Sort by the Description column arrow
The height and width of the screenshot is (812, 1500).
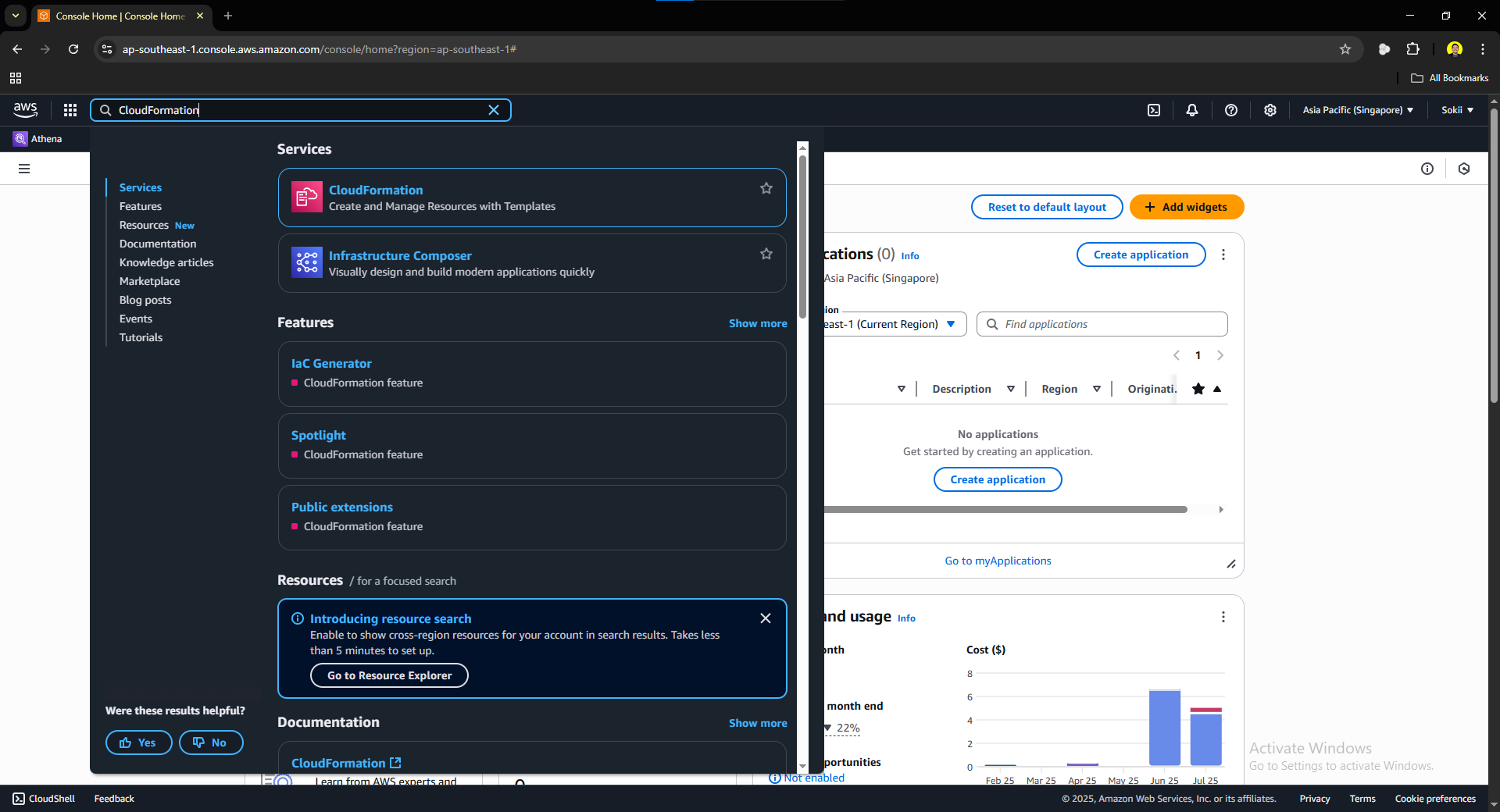click(x=1011, y=389)
